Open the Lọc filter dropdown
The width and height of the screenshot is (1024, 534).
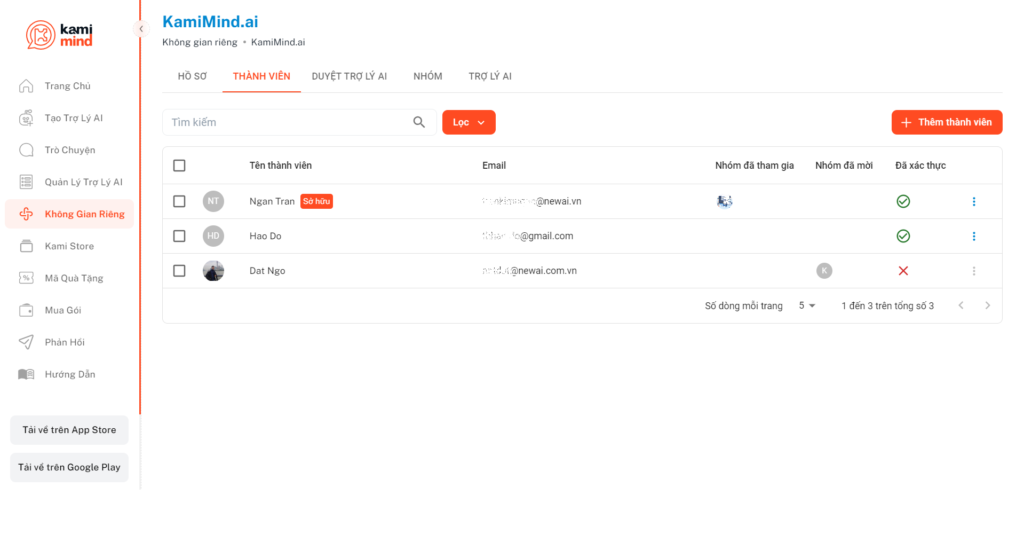click(469, 122)
